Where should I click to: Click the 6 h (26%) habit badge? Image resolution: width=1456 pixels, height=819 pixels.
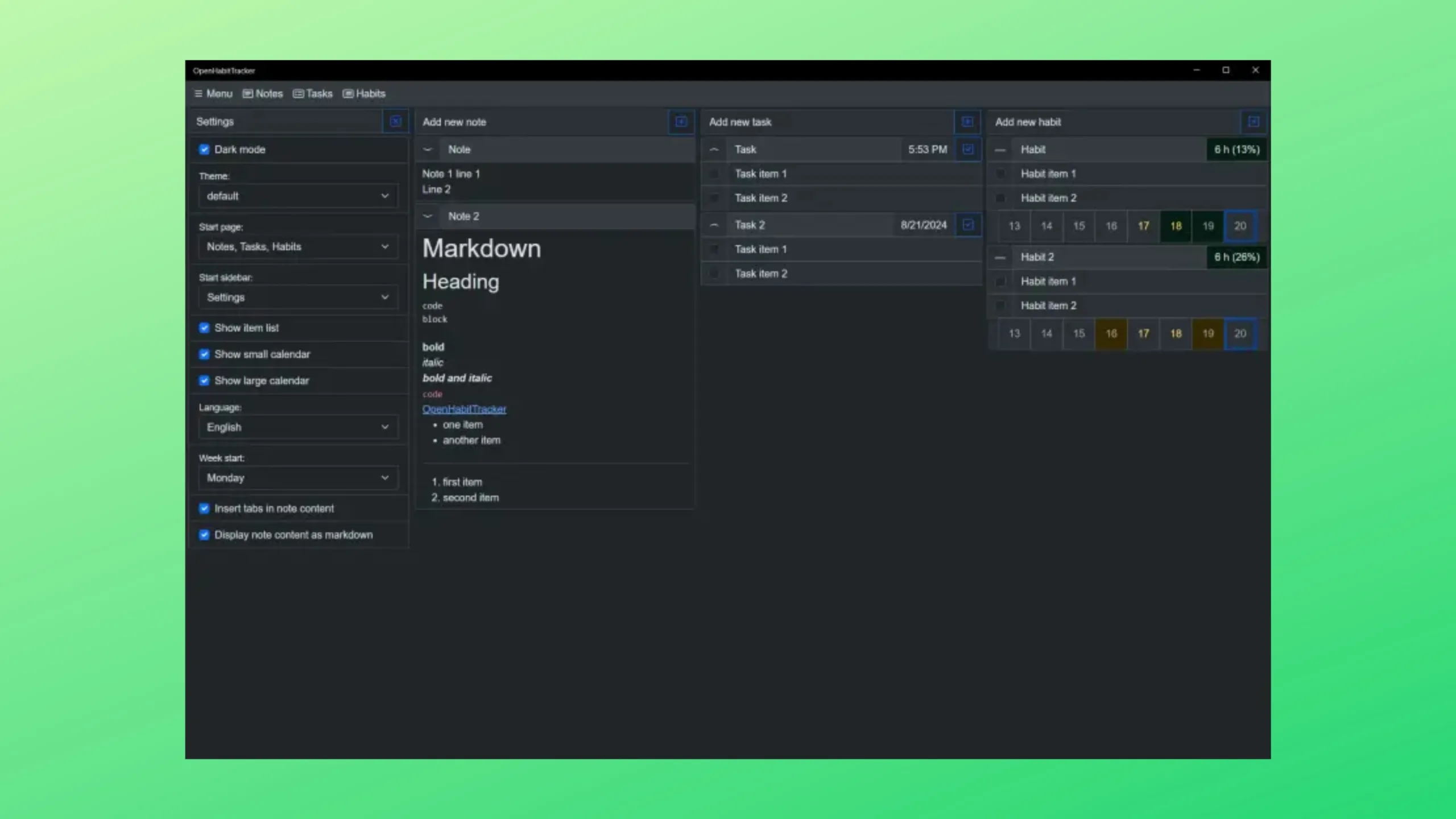point(1237,257)
